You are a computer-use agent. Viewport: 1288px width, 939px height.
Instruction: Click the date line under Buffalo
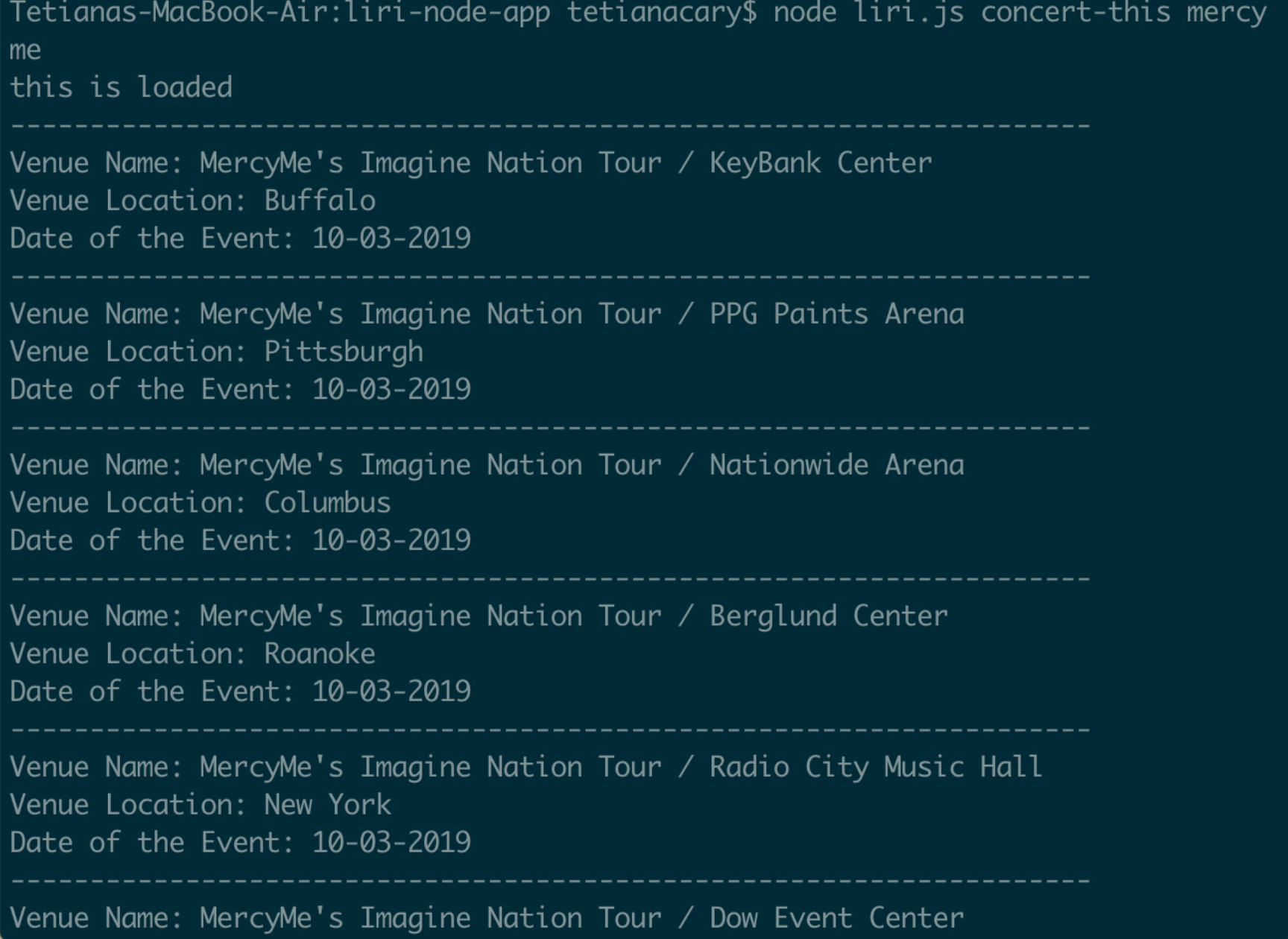pyautogui.click(x=240, y=238)
